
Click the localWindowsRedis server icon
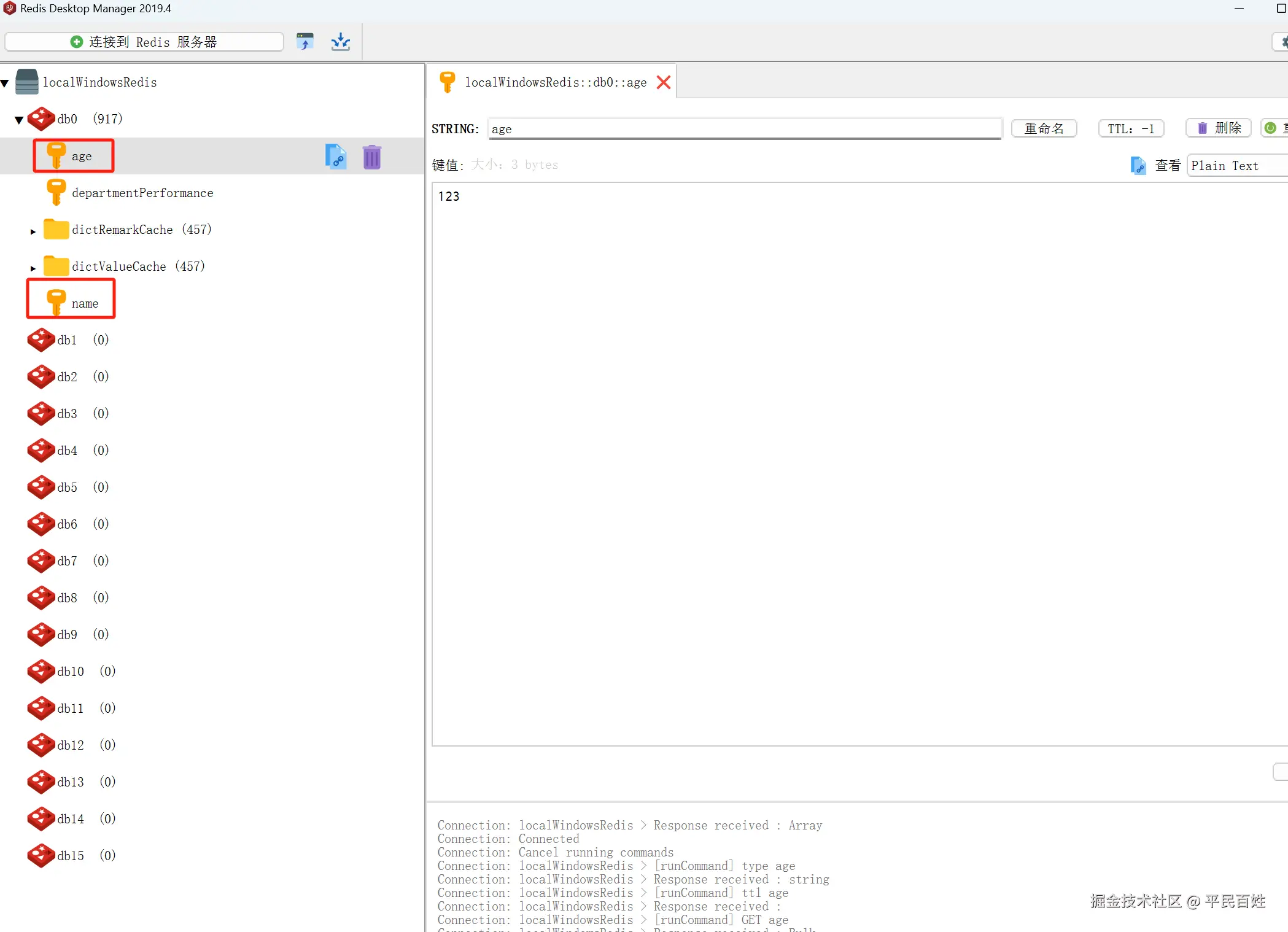tap(27, 82)
